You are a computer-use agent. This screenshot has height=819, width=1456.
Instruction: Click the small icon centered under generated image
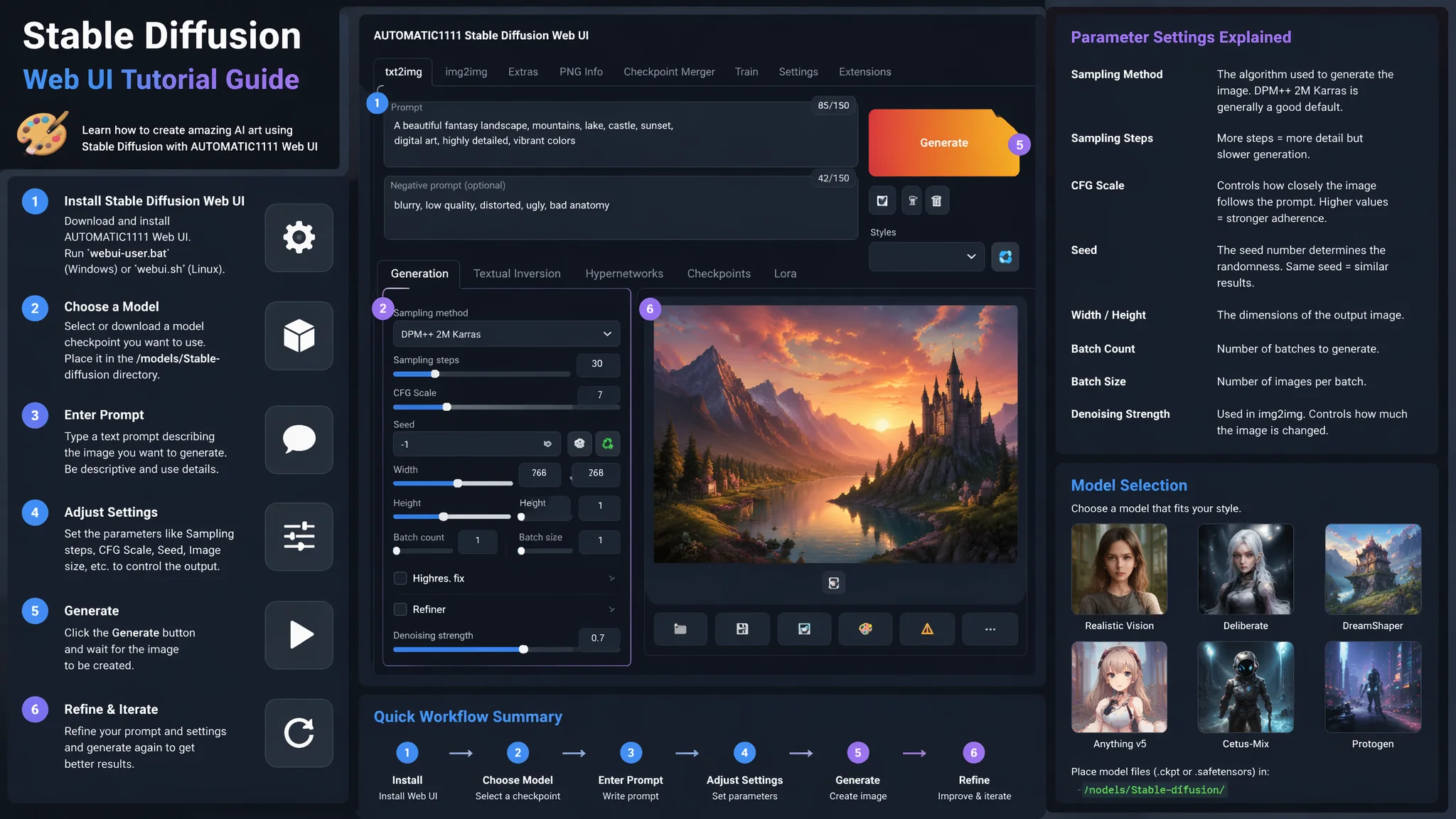tap(834, 583)
